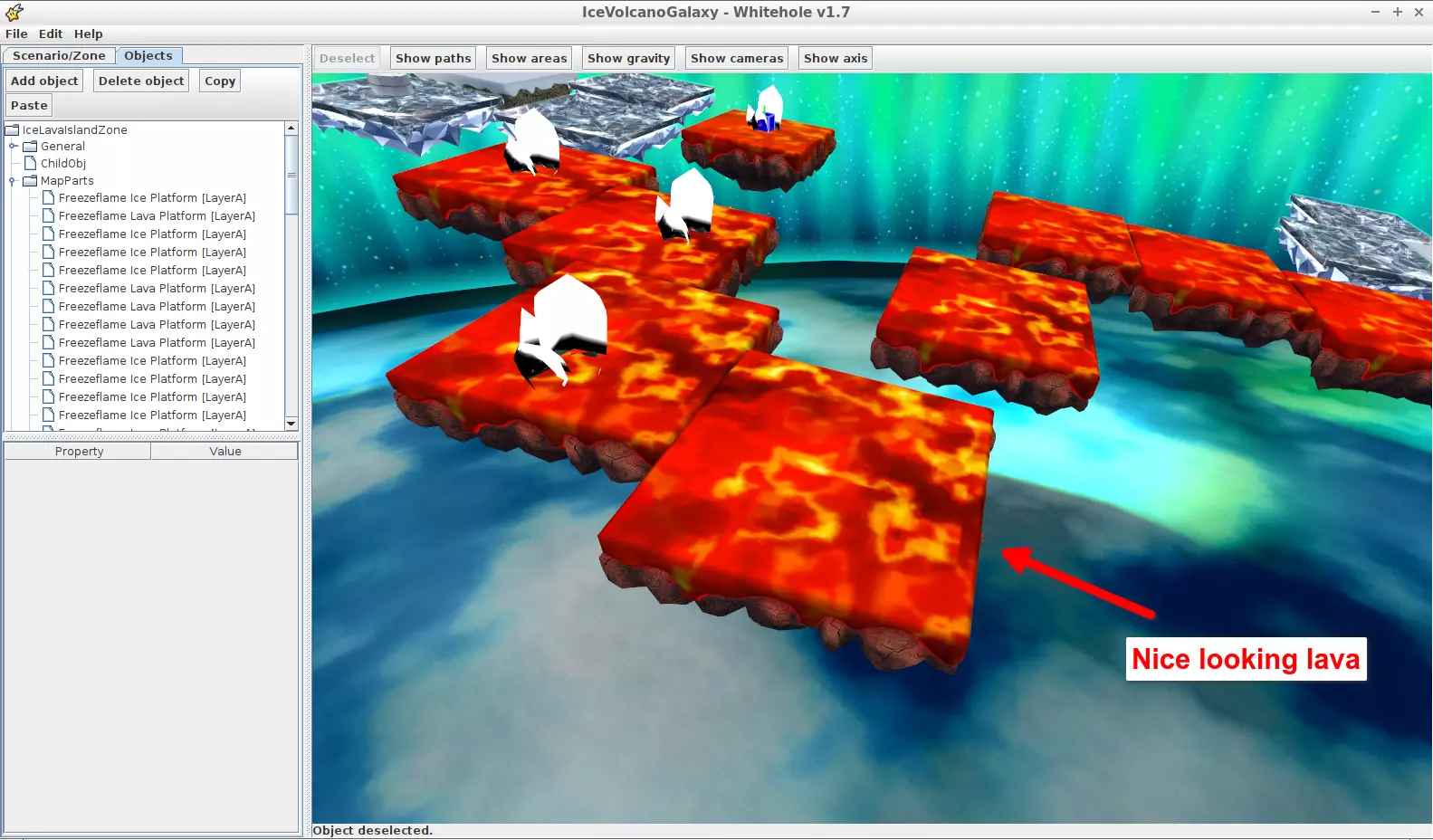Viewport: 1433px width, 840px height.
Task: Open the Edit menu
Action: (x=51, y=33)
